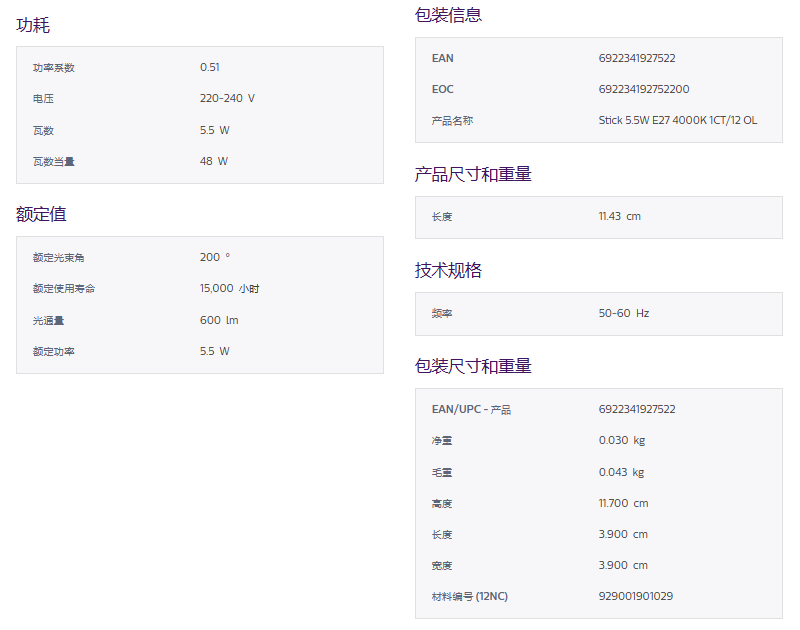Click the 毛重 label
This screenshot has width=800, height=630.
point(442,472)
